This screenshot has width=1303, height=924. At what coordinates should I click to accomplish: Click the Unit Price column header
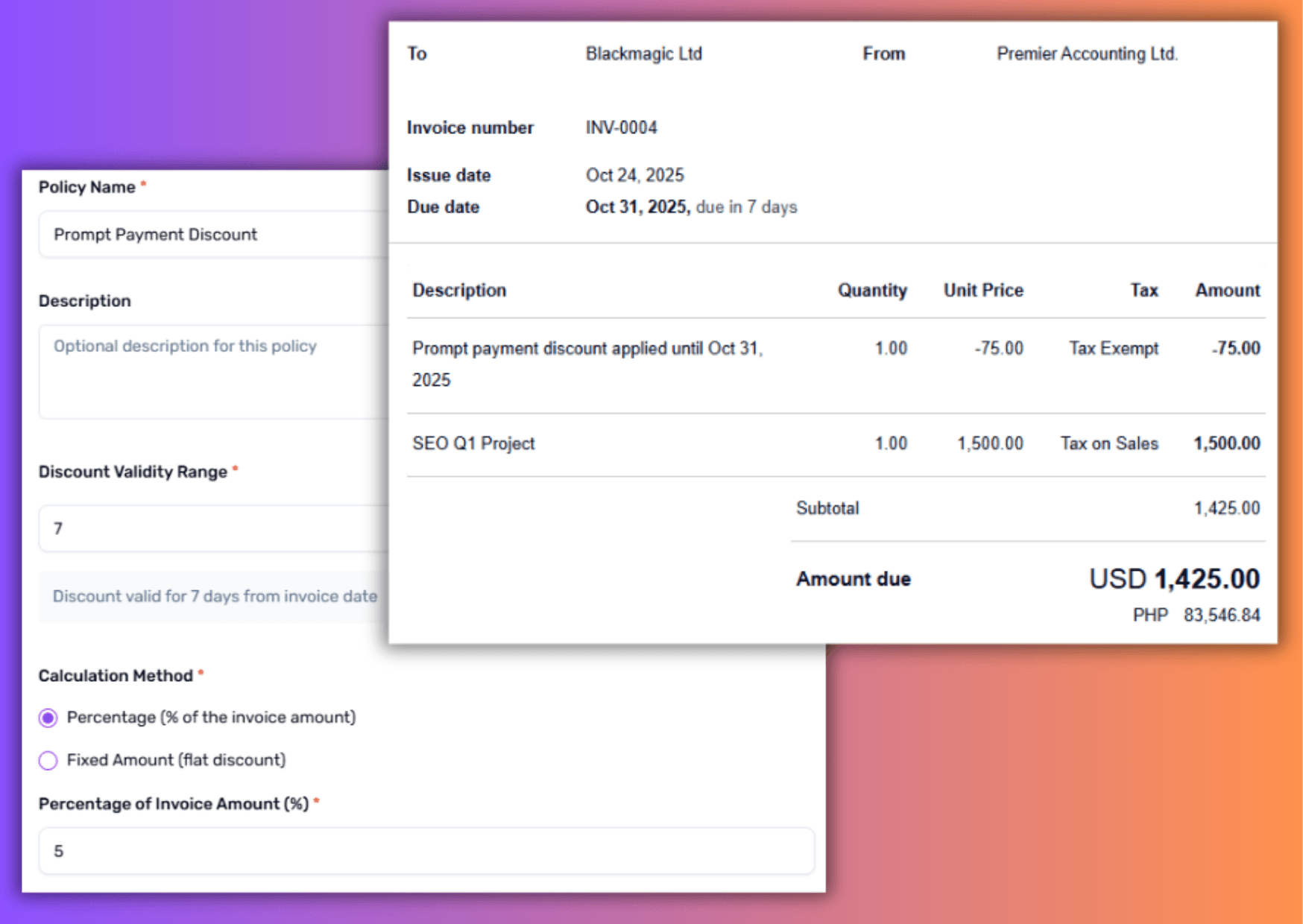(982, 291)
